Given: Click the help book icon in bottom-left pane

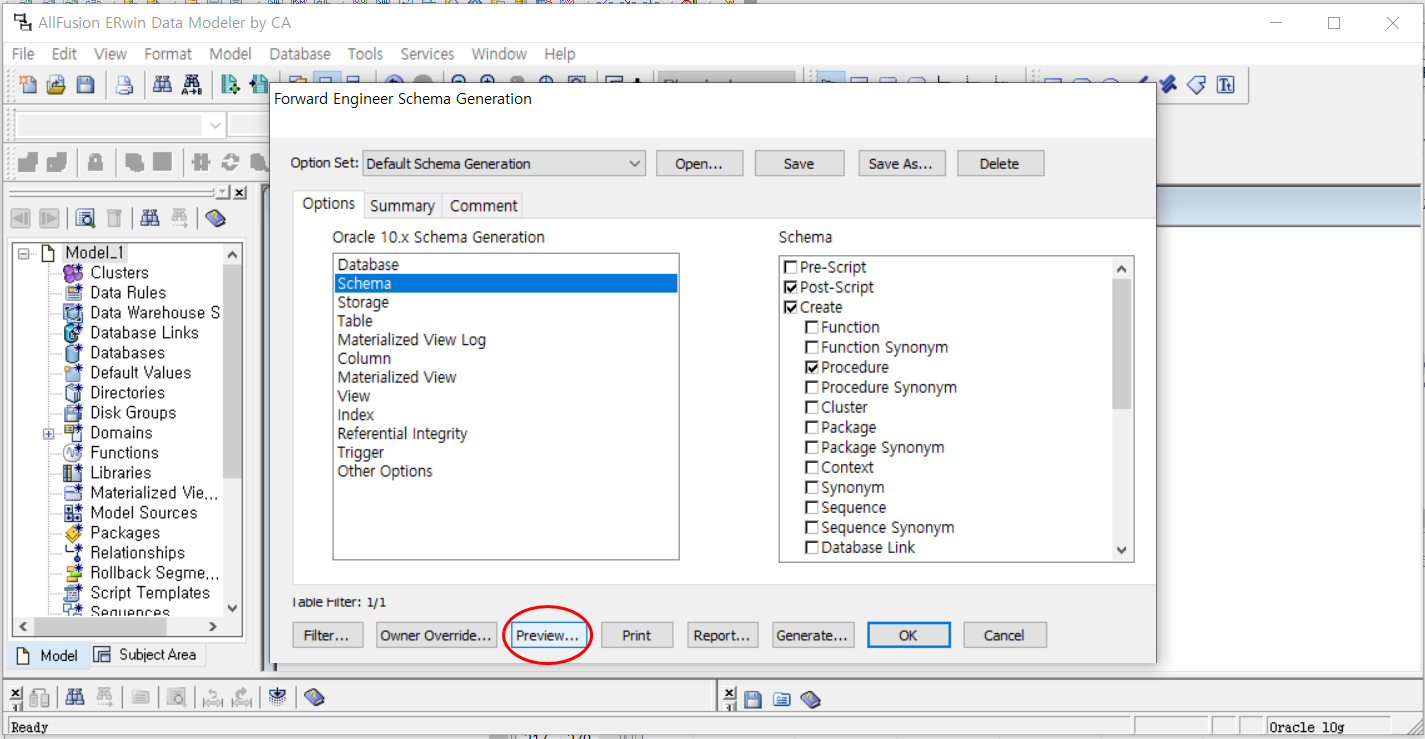Looking at the screenshot, I should 314,698.
